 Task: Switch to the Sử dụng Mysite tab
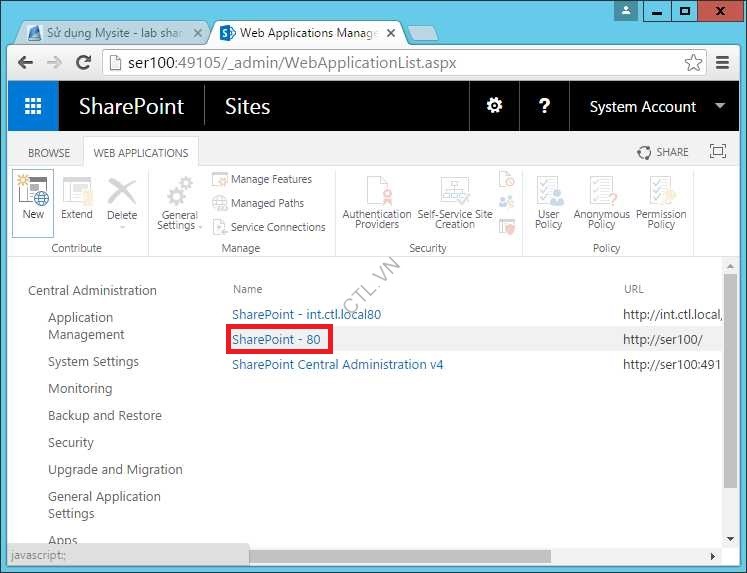(112, 33)
